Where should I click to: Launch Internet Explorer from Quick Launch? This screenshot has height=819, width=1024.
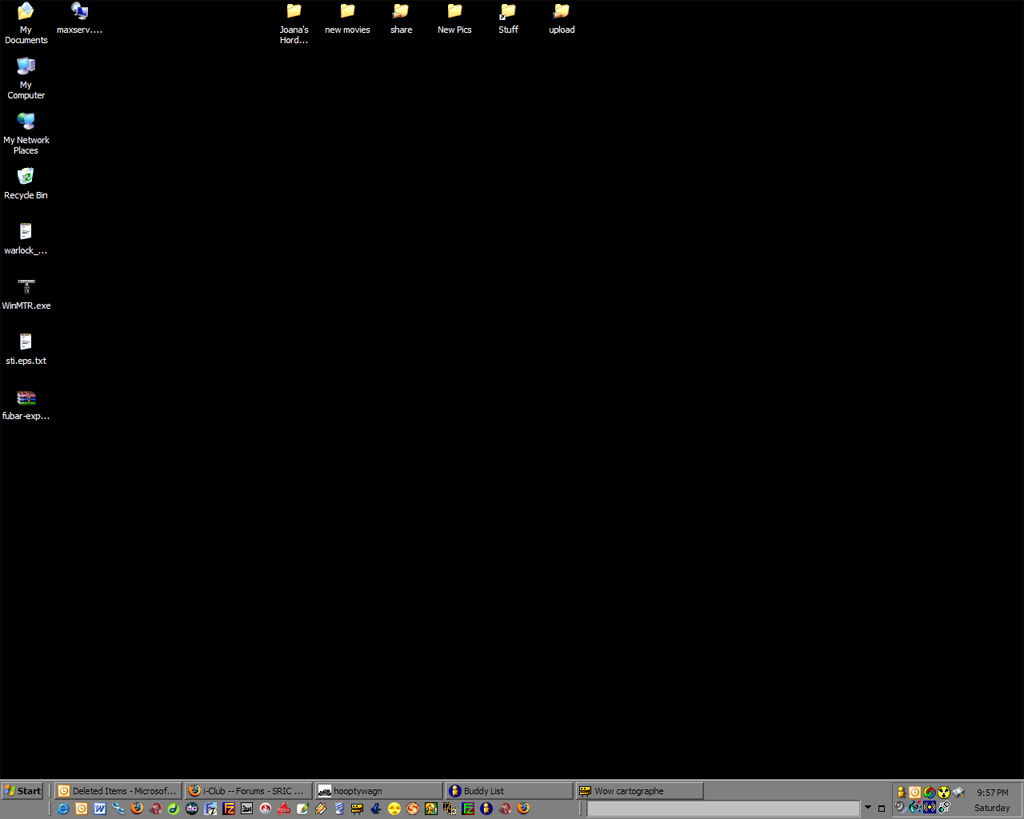click(63, 808)
